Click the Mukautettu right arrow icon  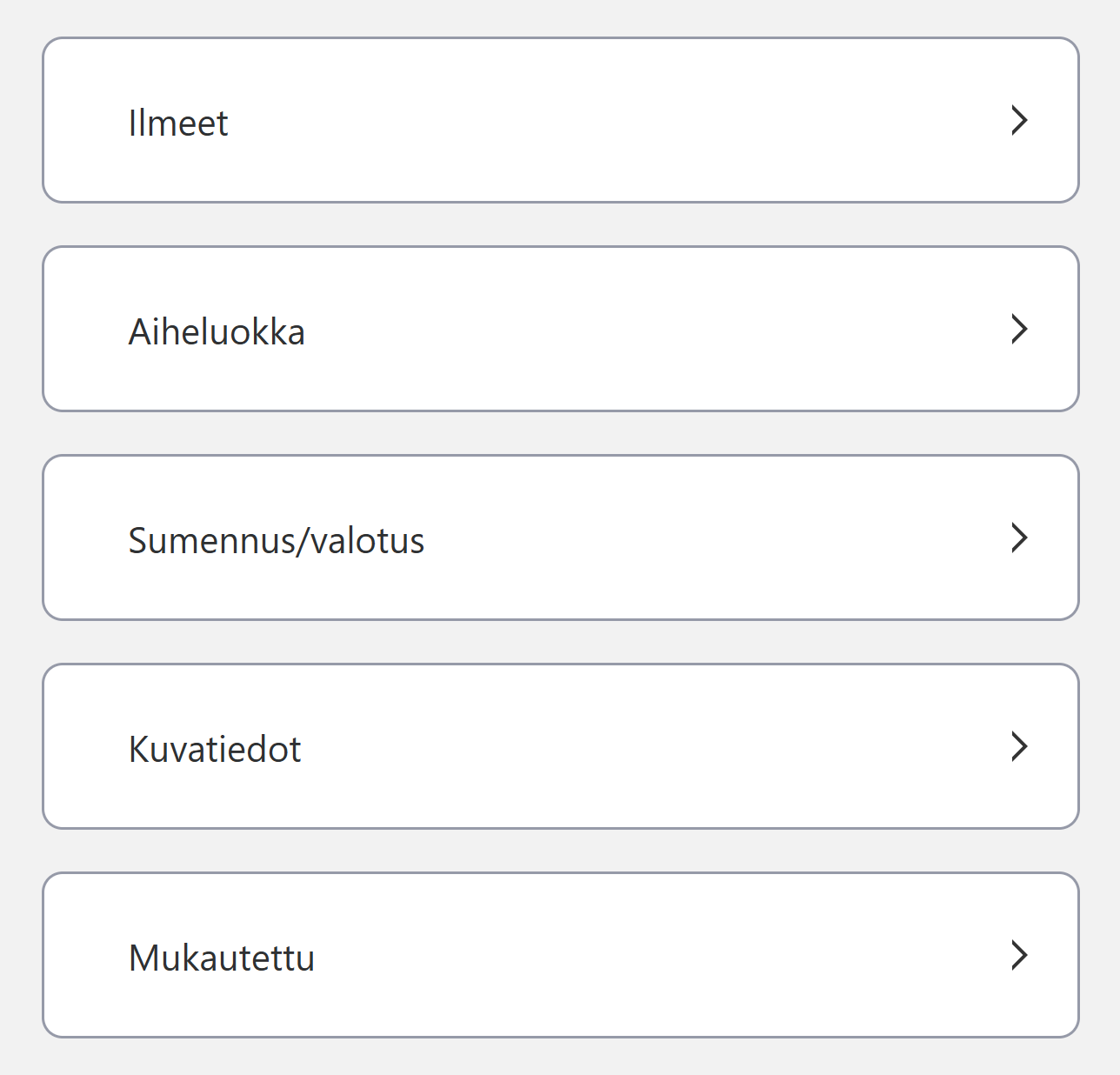(1019, 955)
